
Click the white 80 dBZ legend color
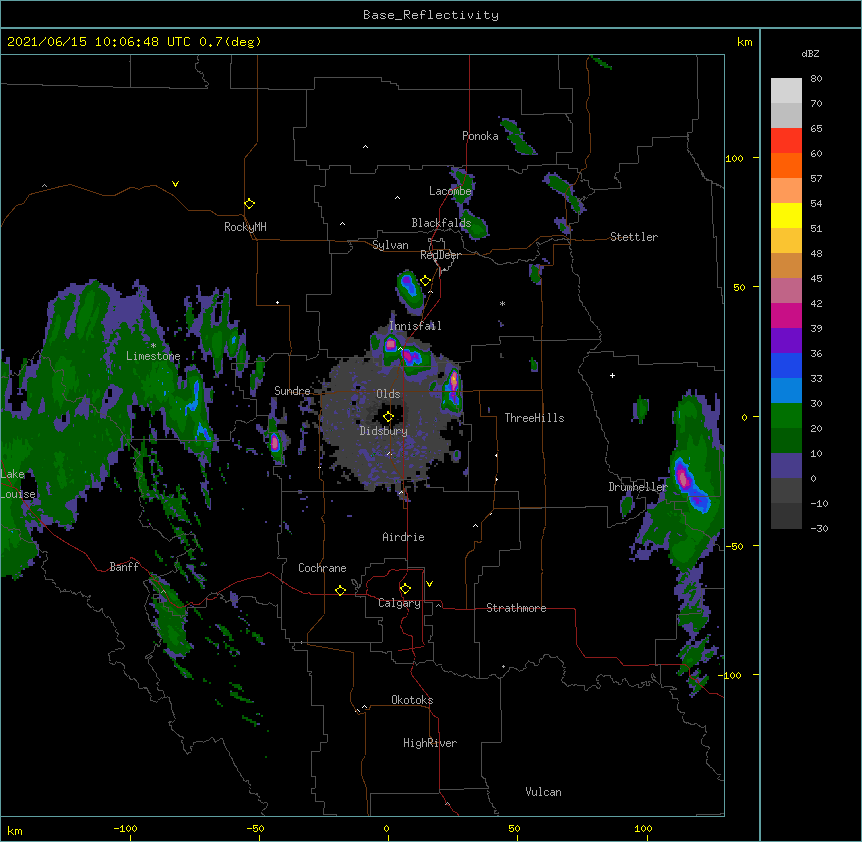click(786, 90)
